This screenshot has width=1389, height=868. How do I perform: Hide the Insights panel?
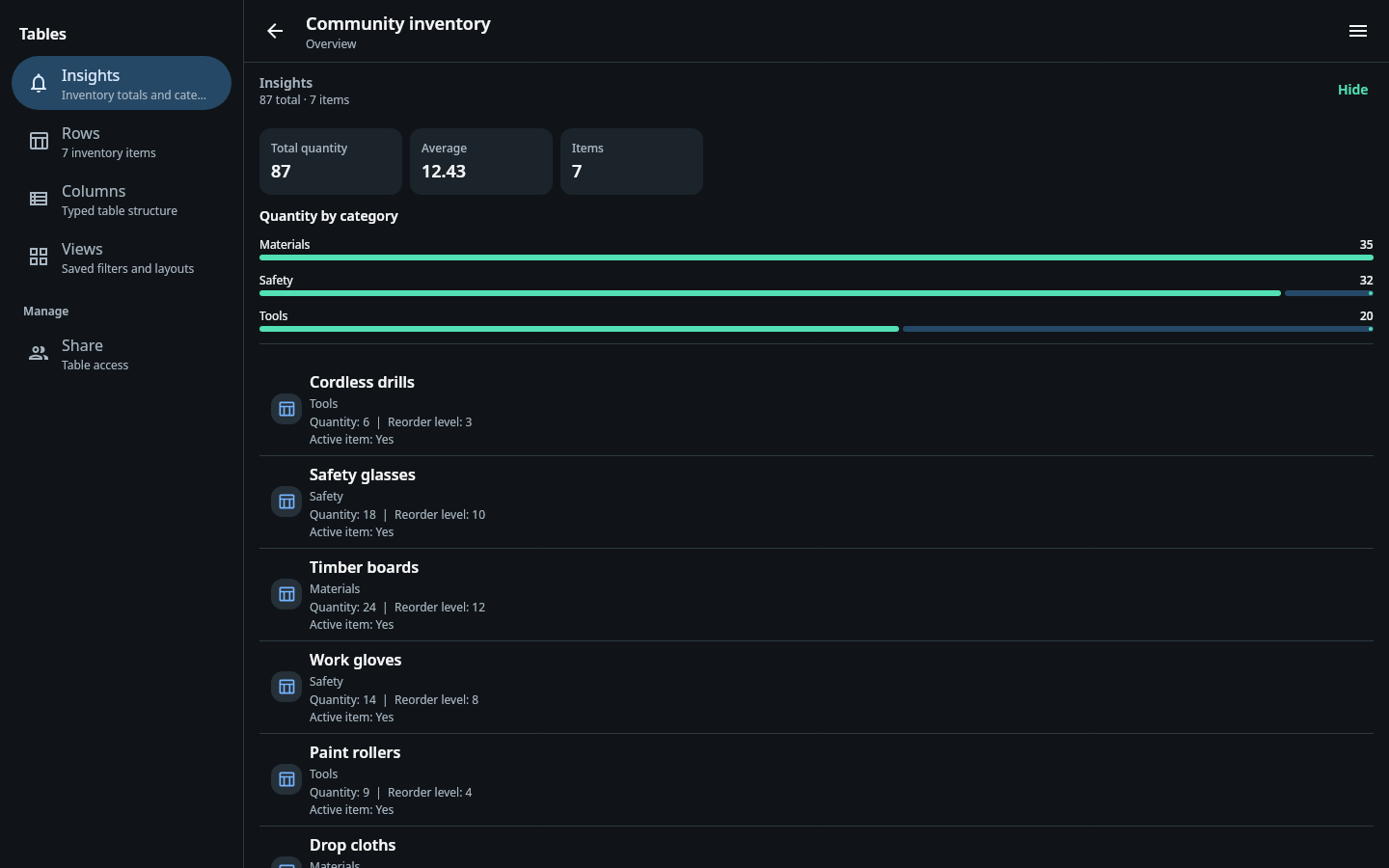[1352, 90]
